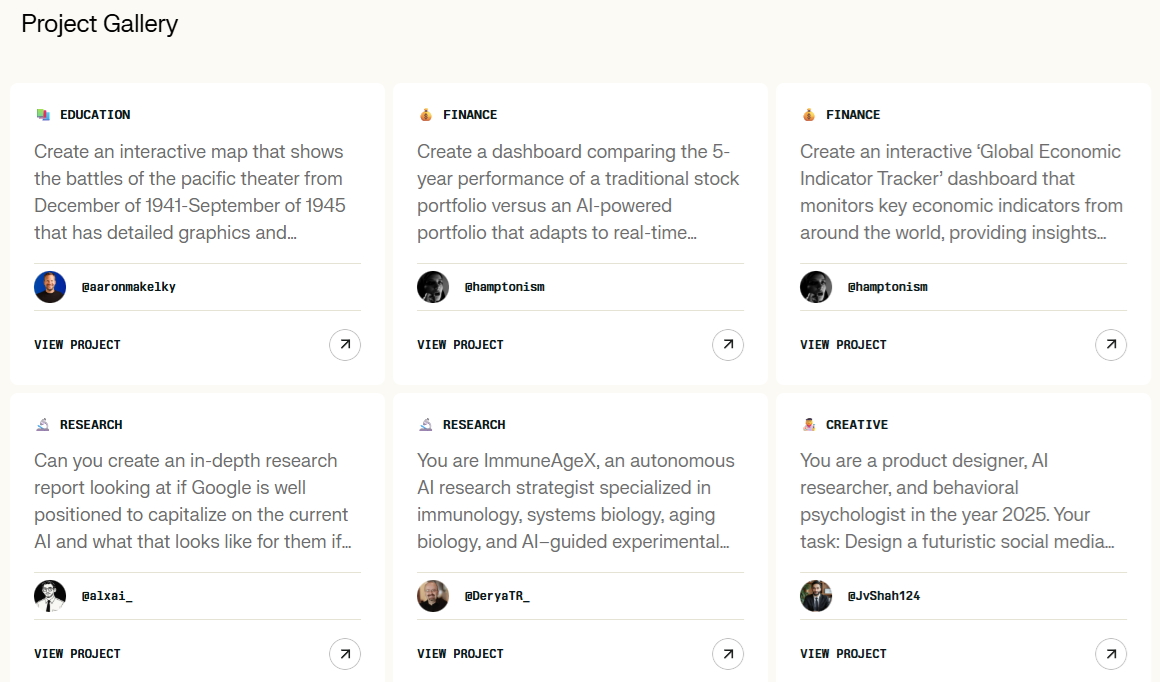Click arrow icon on ImmuneAgeX research card
The height and width of the screenshot is (682, 1160).
click(x=728, y=654)
